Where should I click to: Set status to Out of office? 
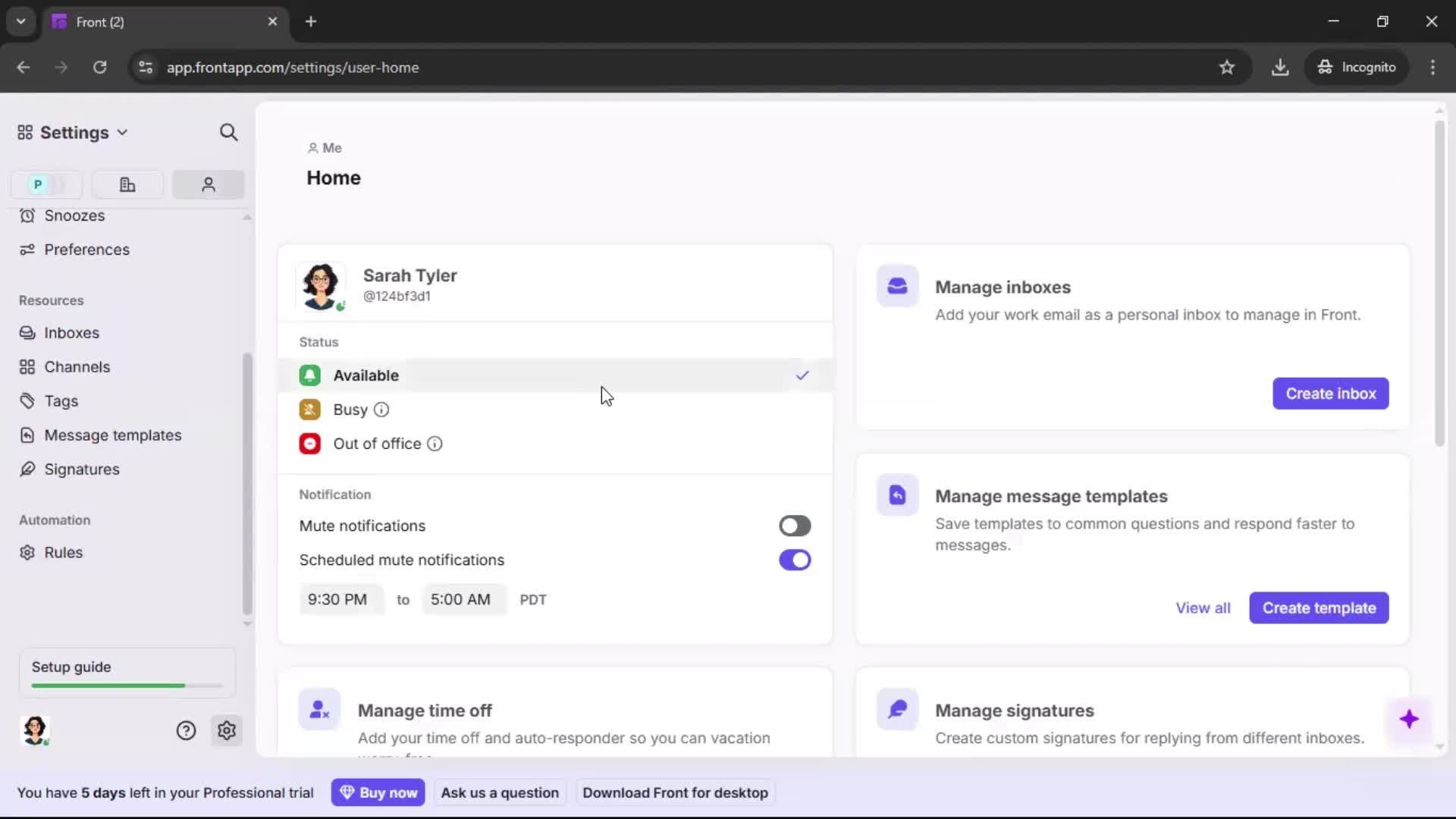(x=377, y=444)
